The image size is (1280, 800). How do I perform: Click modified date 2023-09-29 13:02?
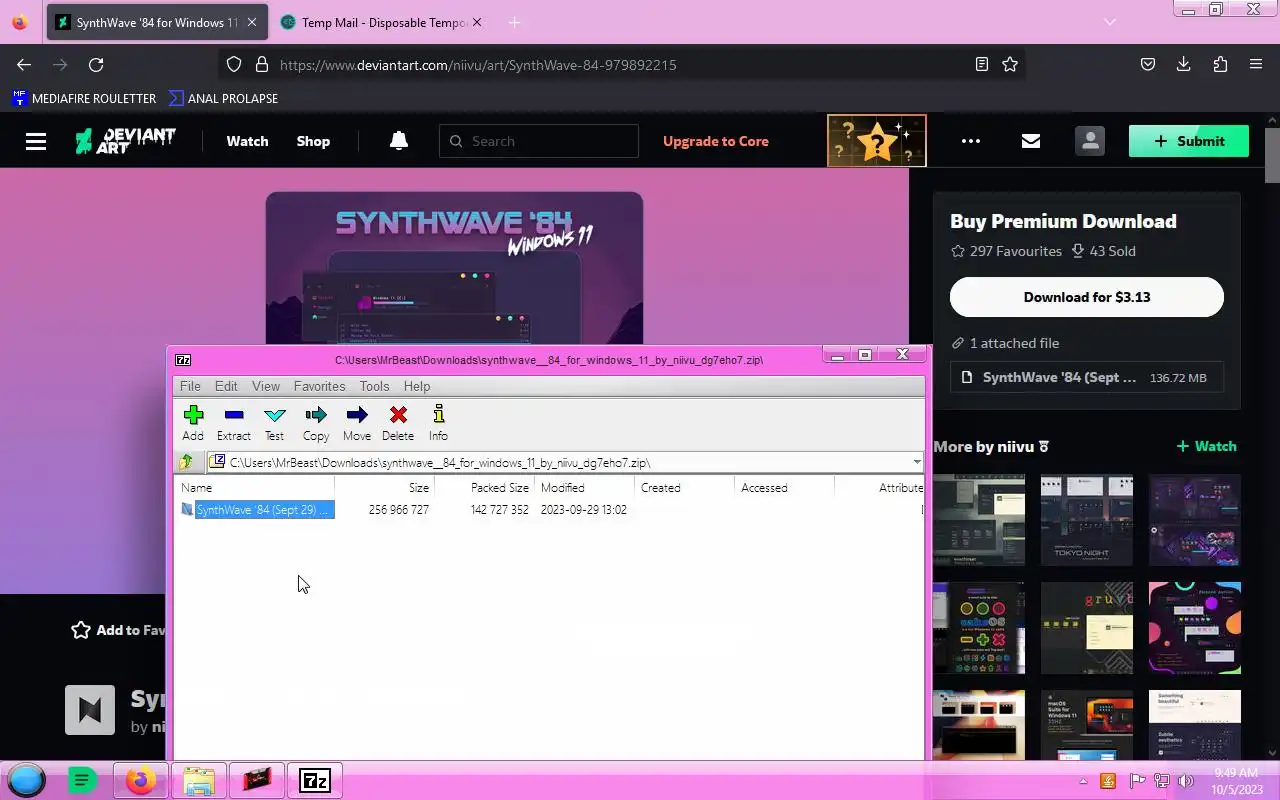click(x=584, y=510)
